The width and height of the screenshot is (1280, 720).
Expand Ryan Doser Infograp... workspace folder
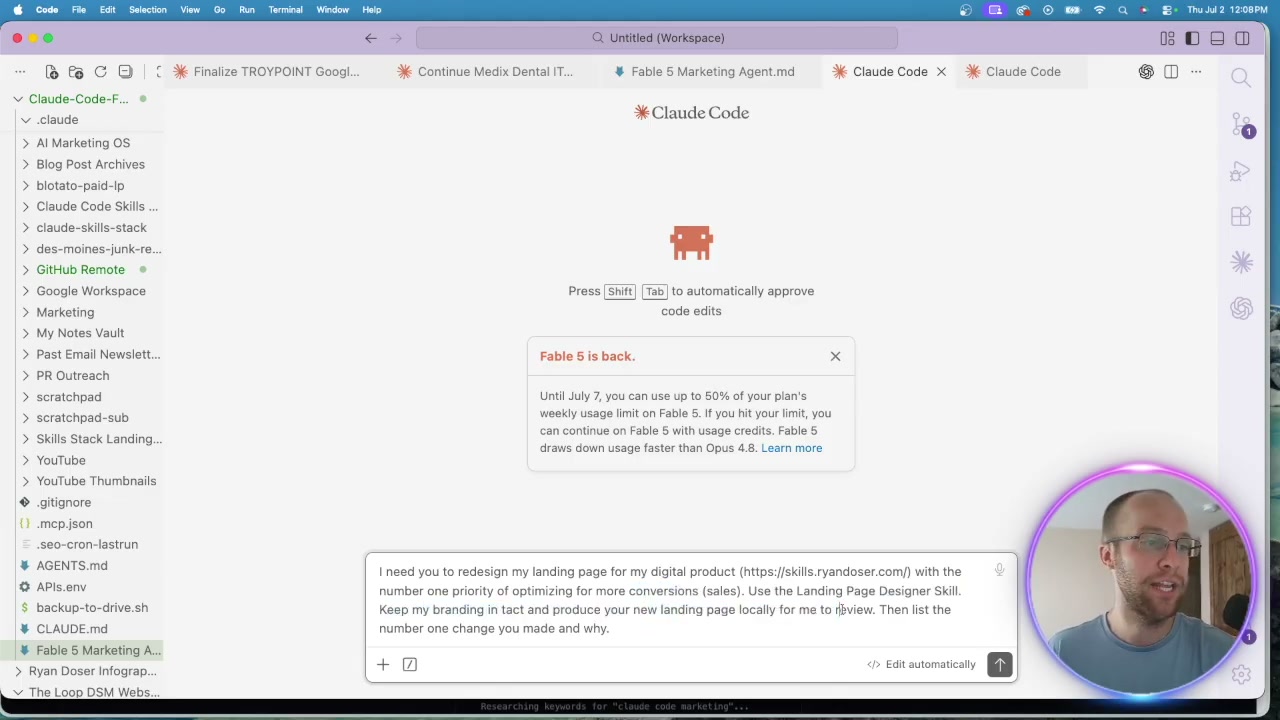tap(82, 671)
